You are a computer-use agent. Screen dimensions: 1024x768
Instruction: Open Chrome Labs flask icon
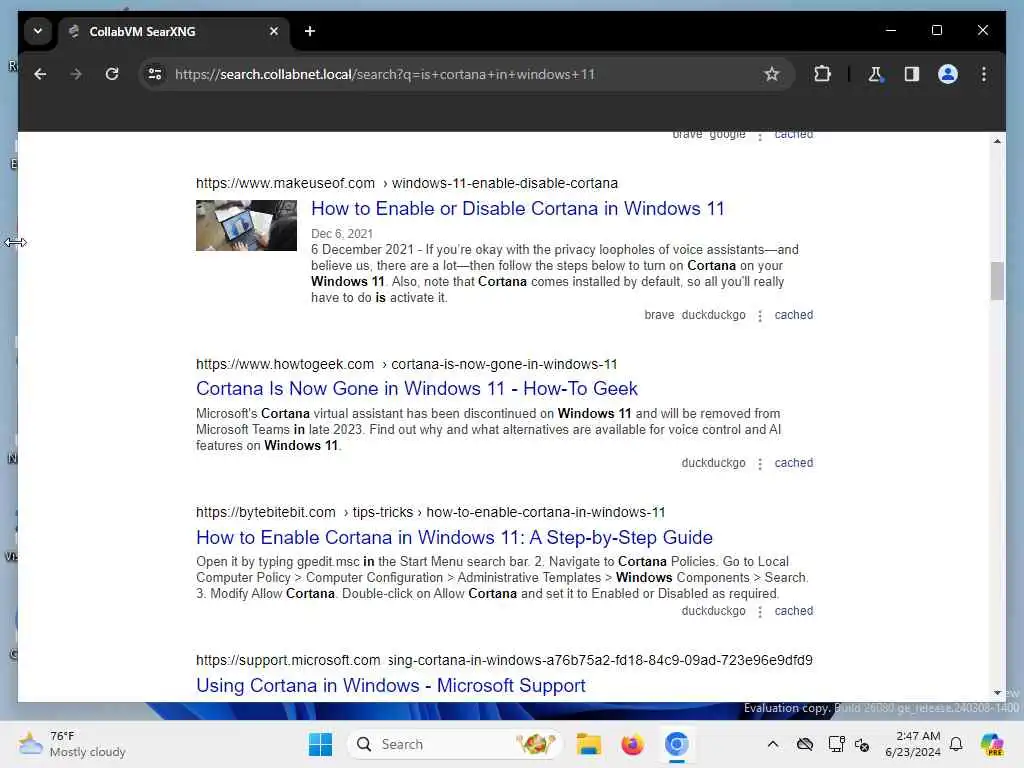coord(875,74)
